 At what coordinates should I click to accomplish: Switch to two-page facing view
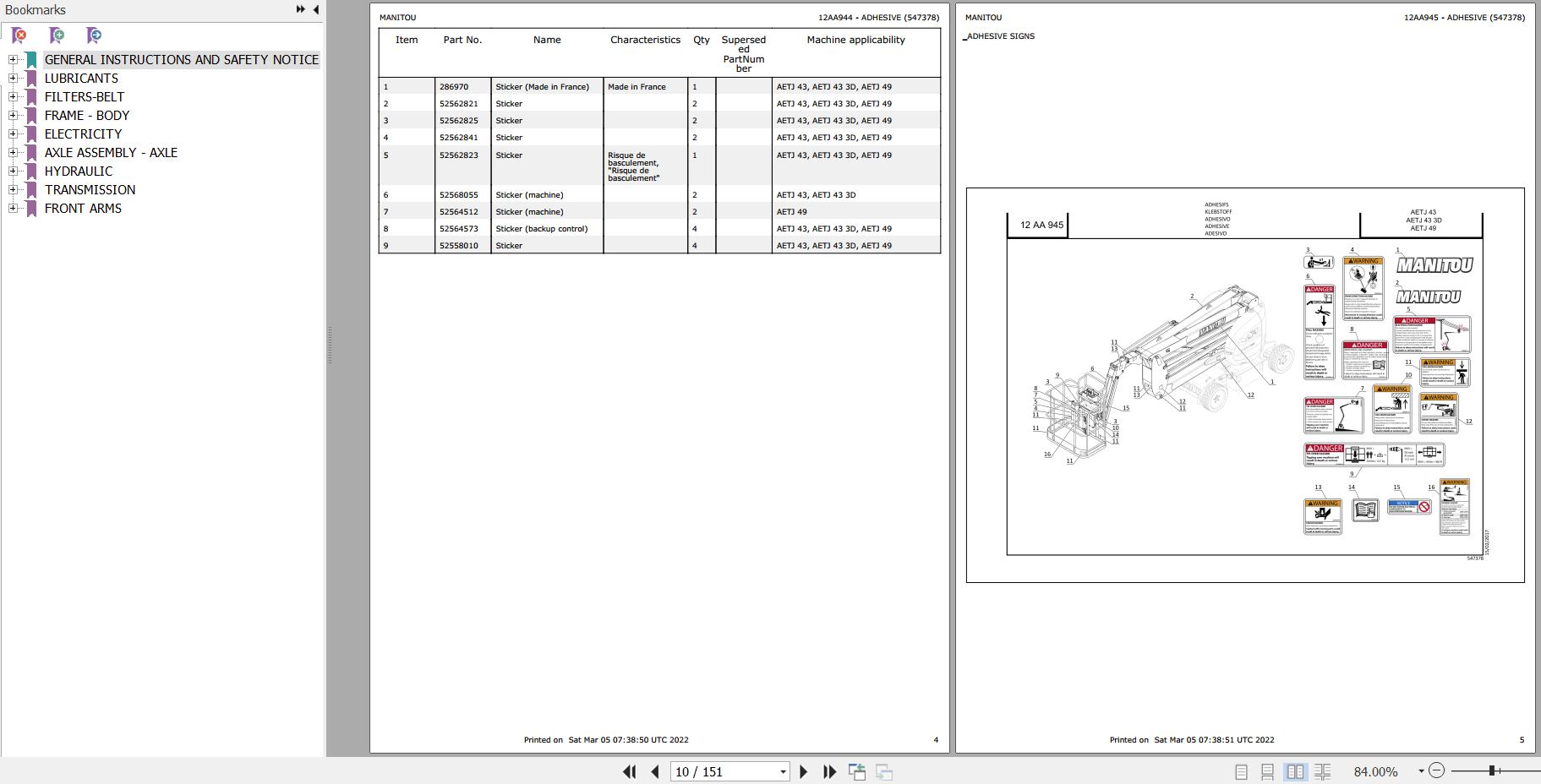pos(1295,771)
